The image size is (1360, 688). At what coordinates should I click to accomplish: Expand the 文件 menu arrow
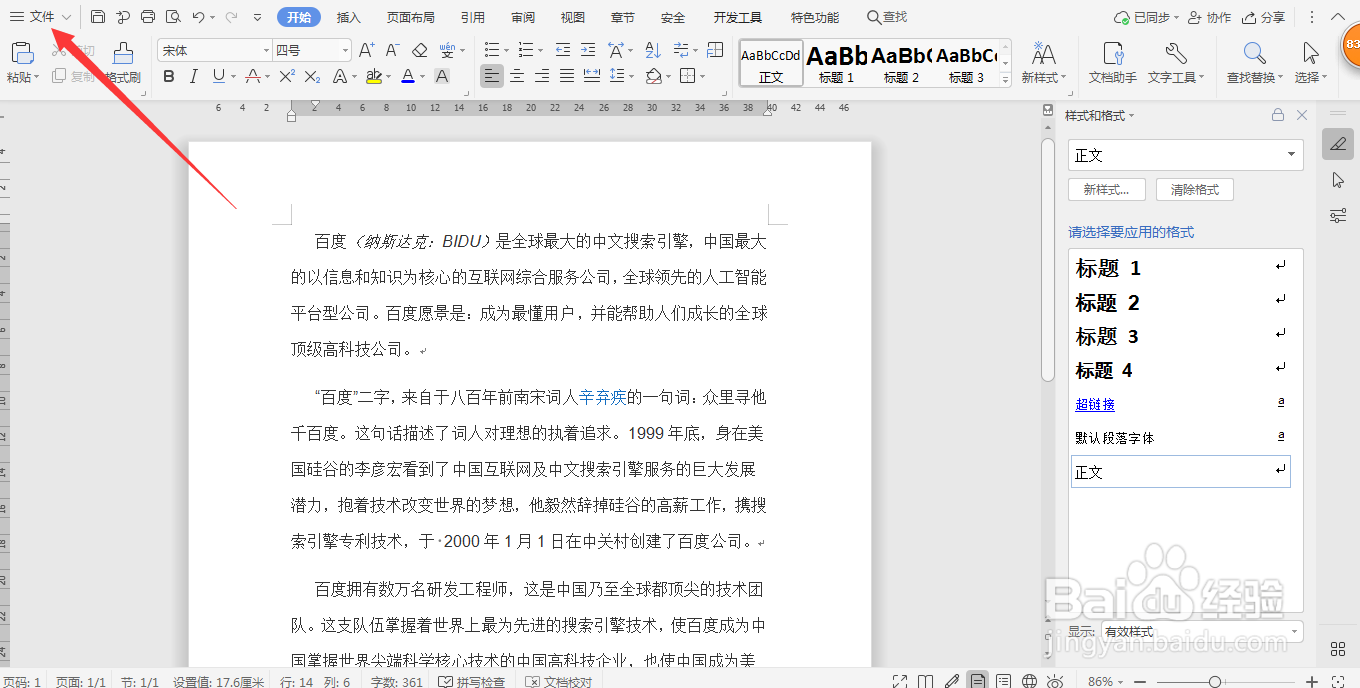click(x=66, y=17)
